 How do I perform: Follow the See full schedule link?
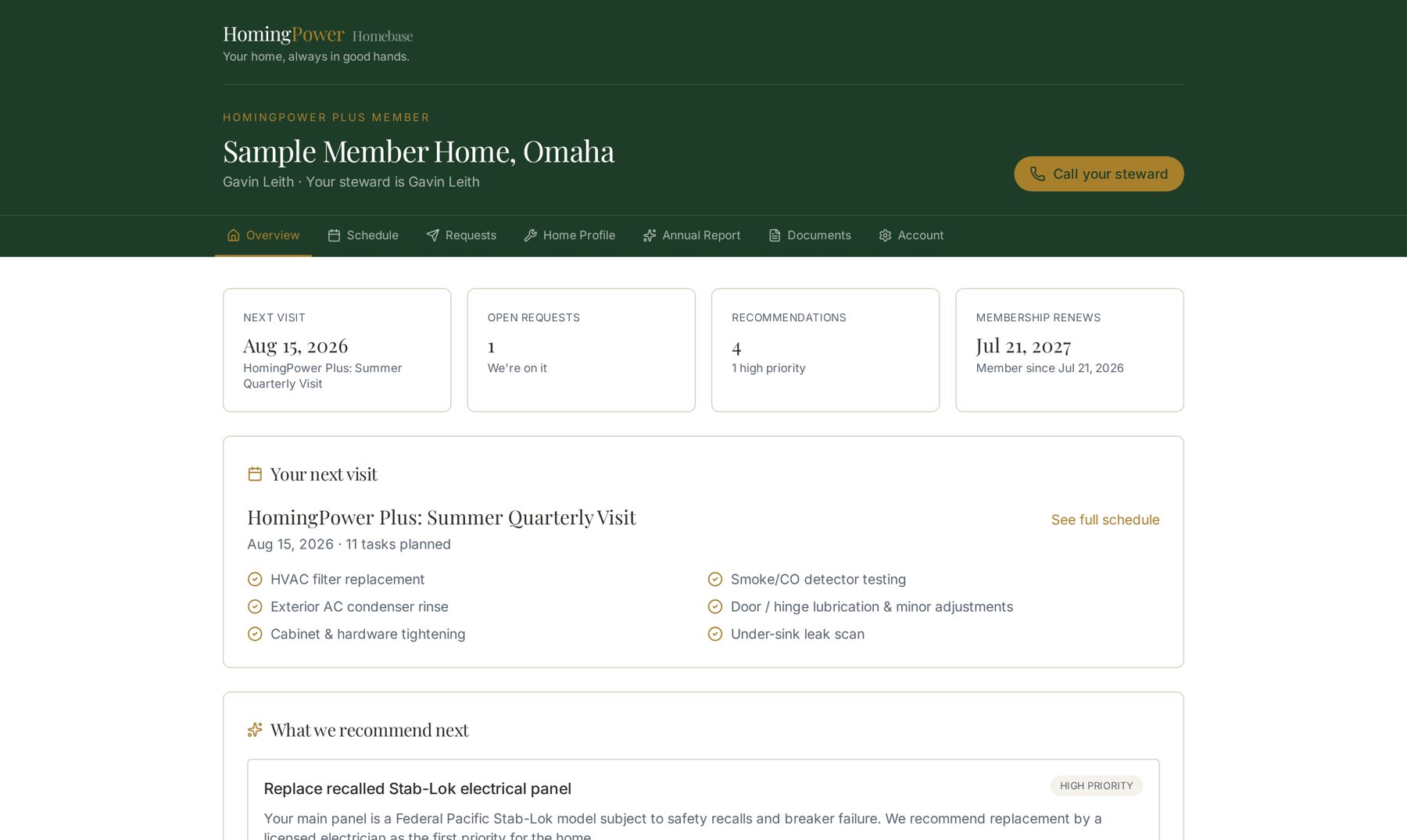[1105, 520]
